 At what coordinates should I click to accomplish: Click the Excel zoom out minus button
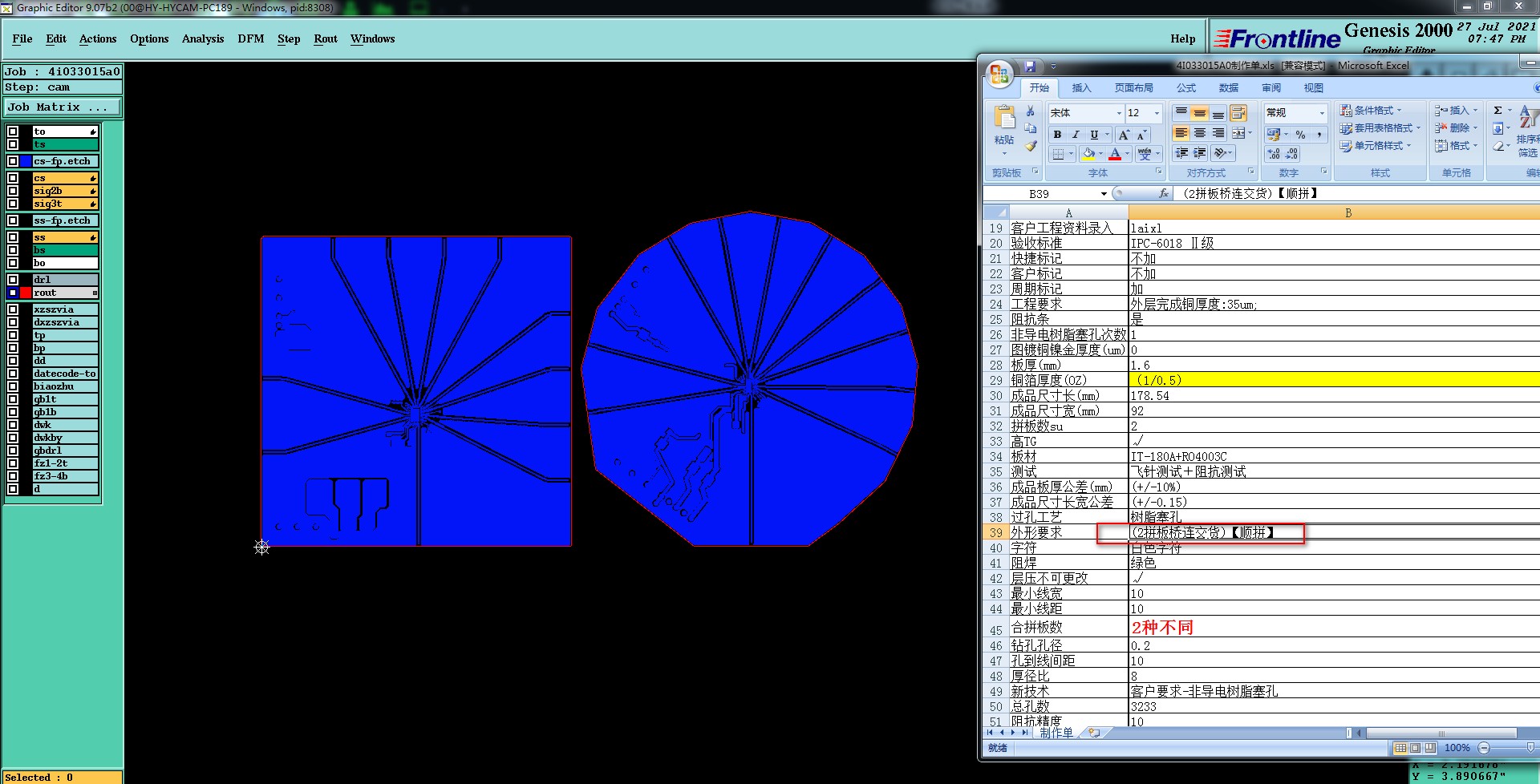tap(1484, 748)
